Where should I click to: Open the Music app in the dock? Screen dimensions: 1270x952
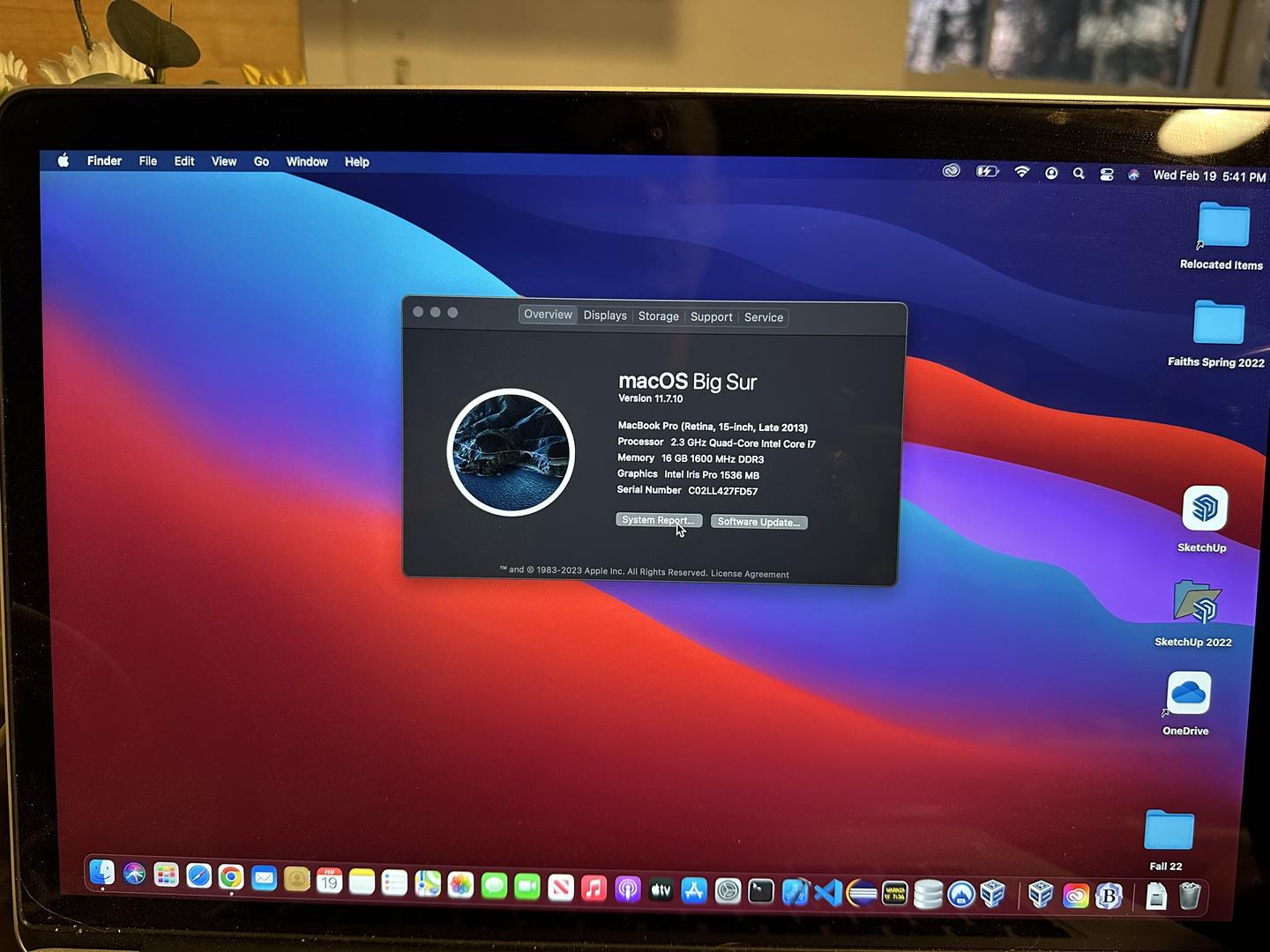coord(594,888)
